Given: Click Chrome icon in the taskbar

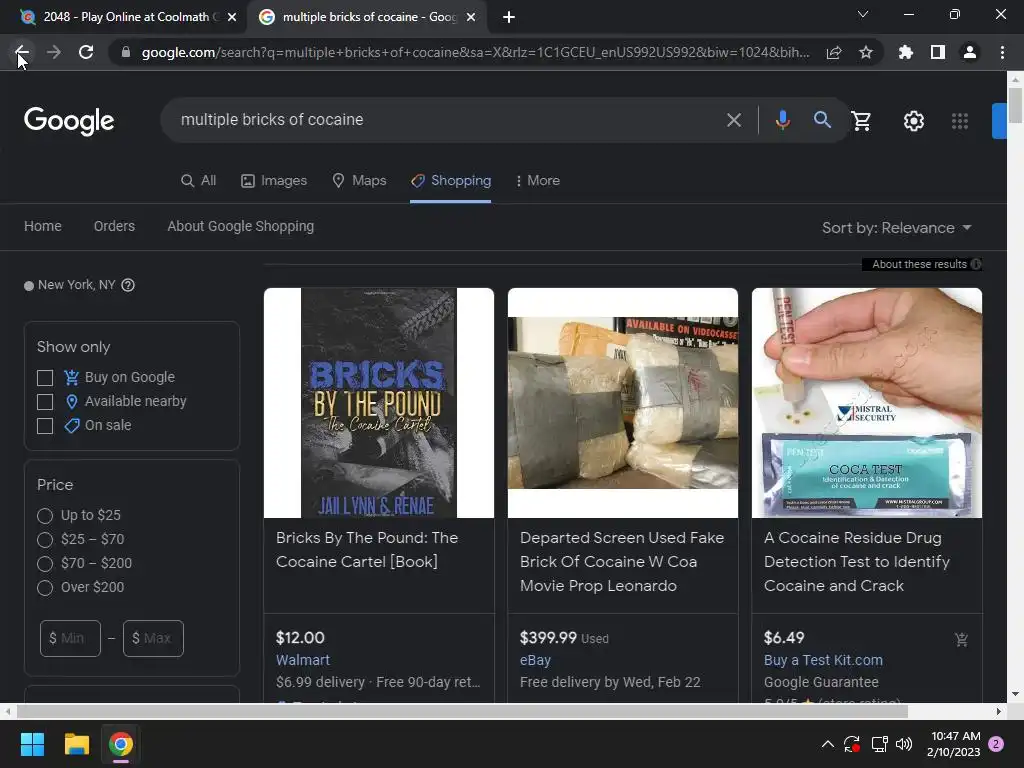Looking at the screenshot, I should pyautogui.click(x=121, y=744).
